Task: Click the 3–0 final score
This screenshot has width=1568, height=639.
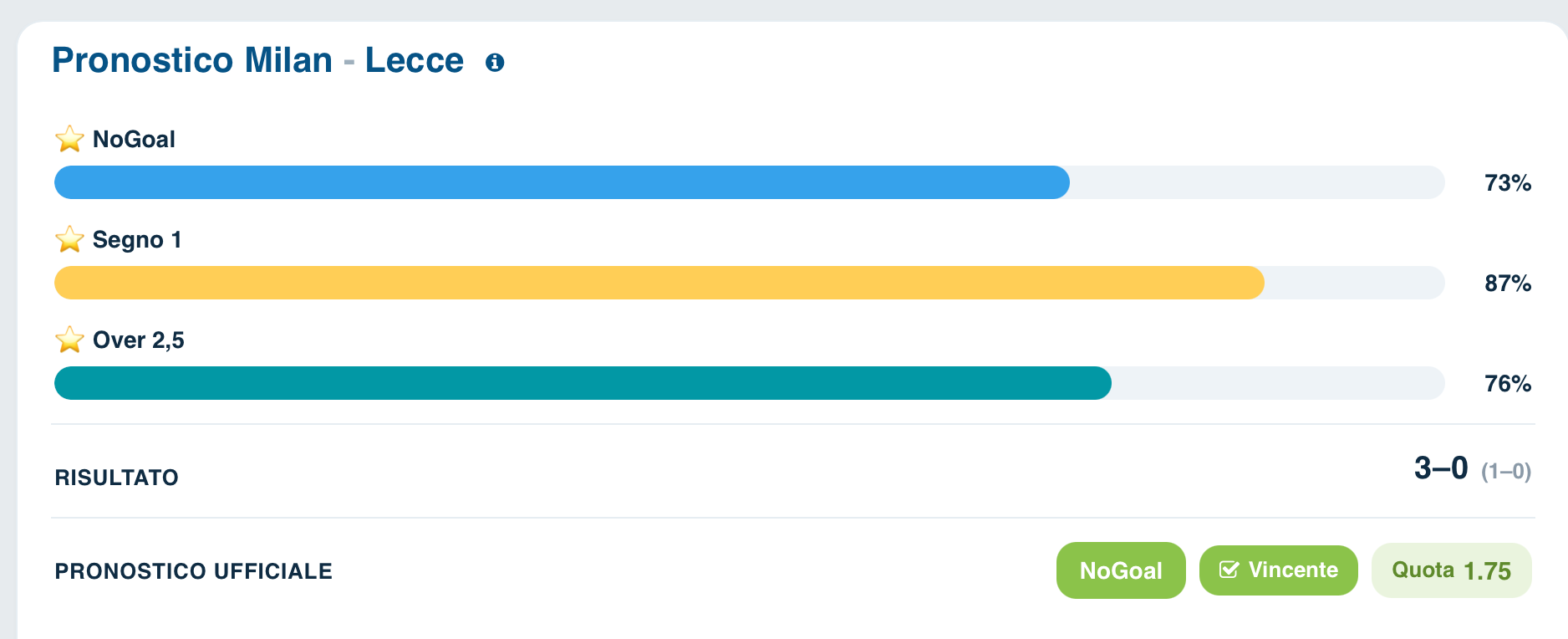Action: pos(1441,468)
